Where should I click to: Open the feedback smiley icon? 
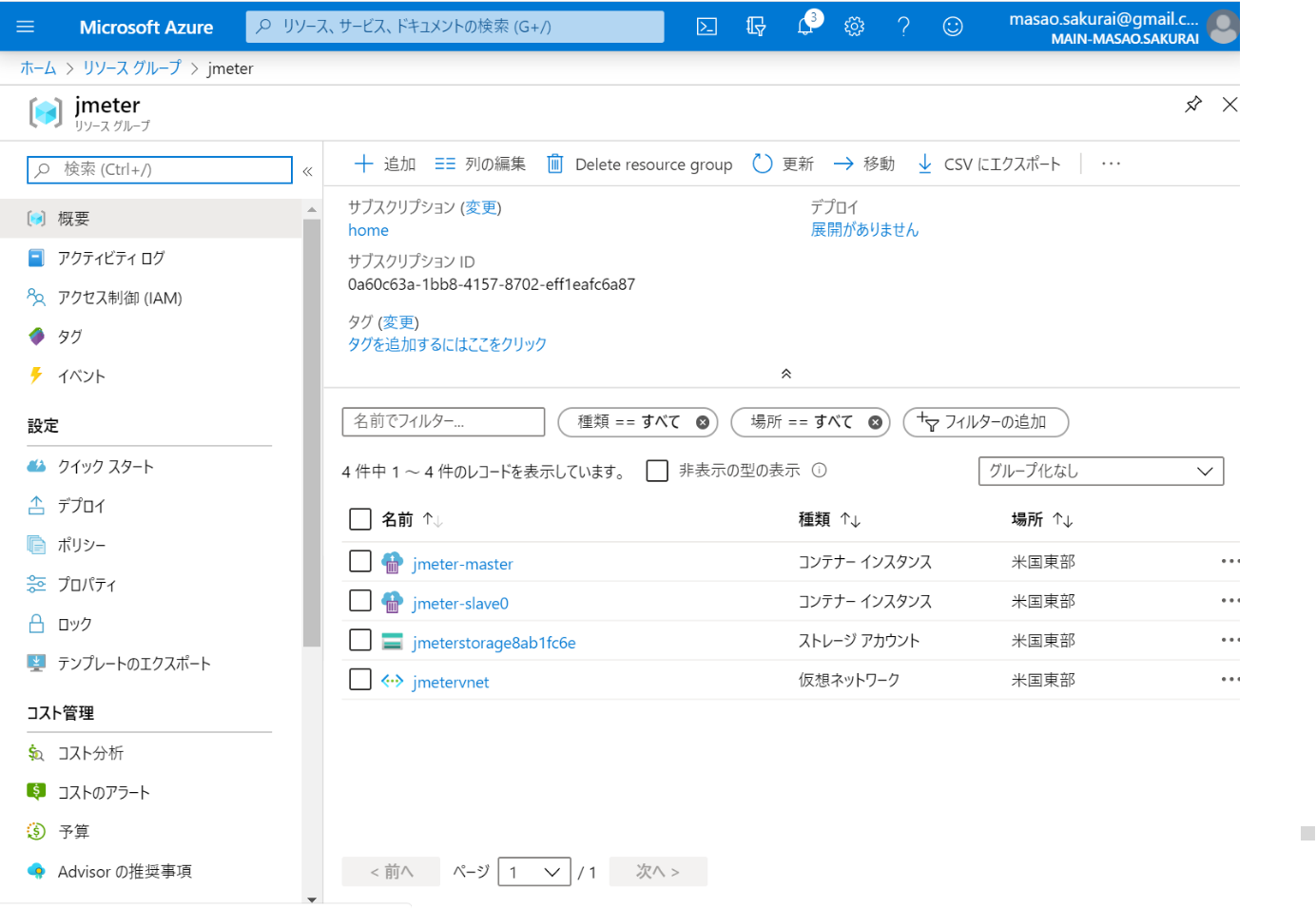tap(952, 27)
